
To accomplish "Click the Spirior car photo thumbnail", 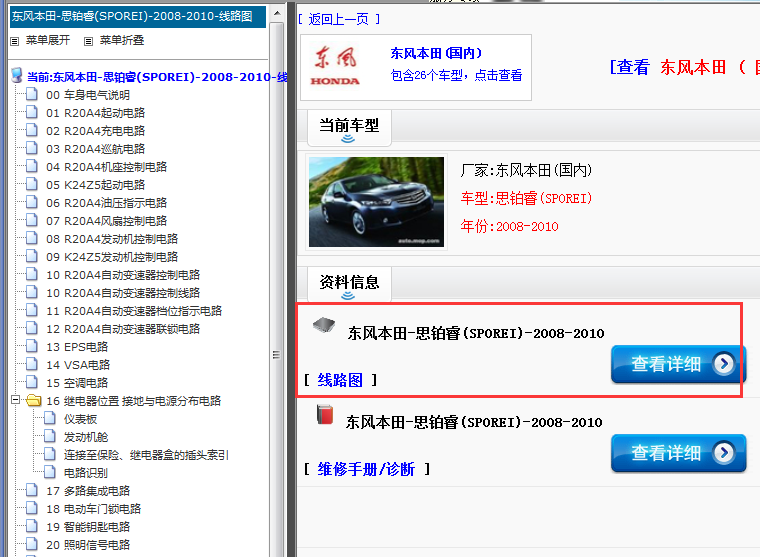I will (x=376, y=202).
